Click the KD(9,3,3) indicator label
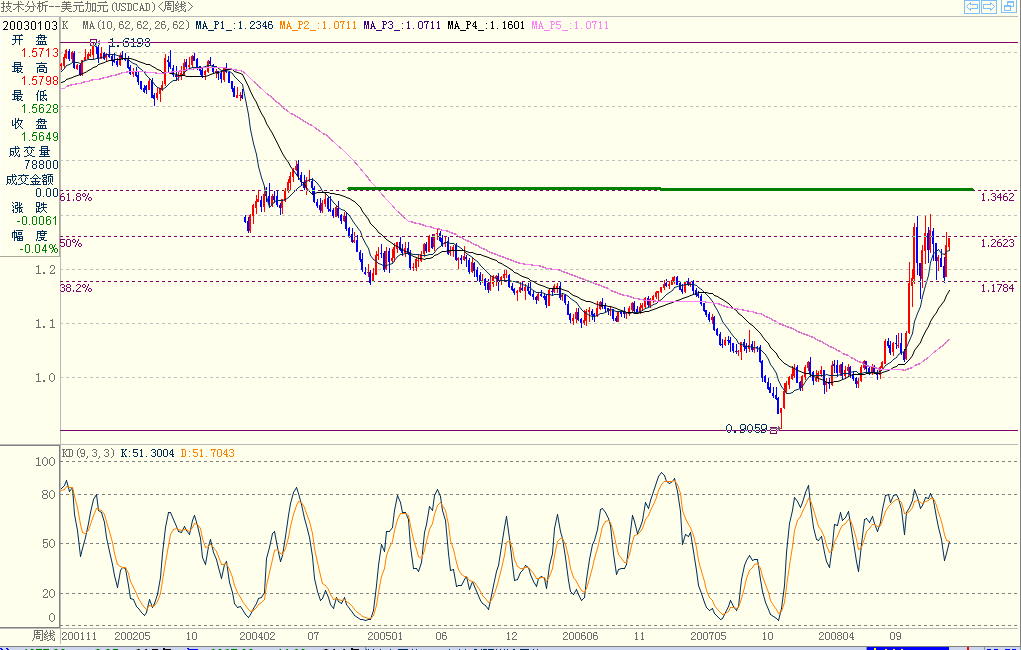The image size is (1021, 650). click(x=89, y=453)
